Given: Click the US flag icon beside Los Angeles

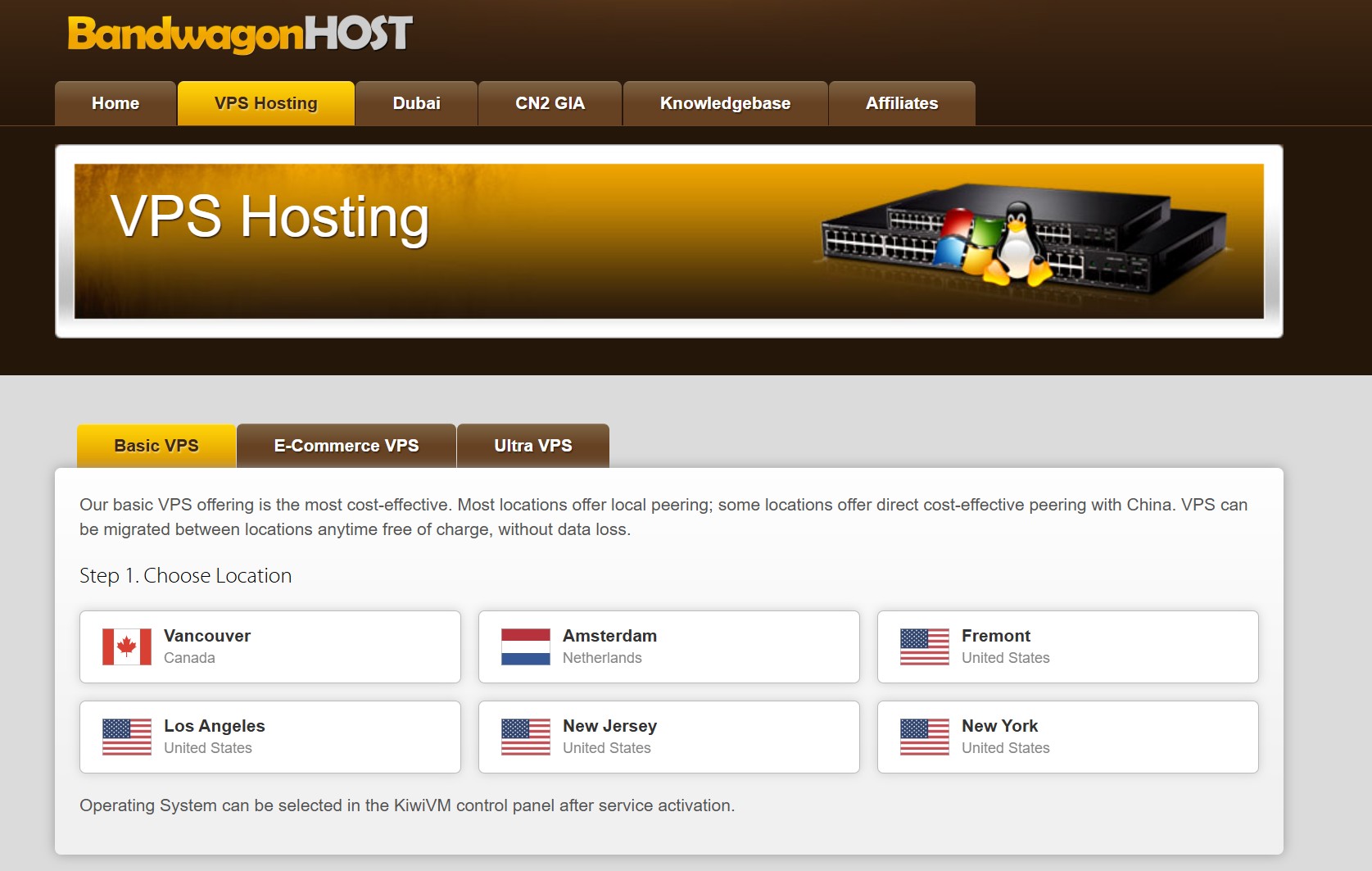Looking at the screenshot, I should (126, 737).
